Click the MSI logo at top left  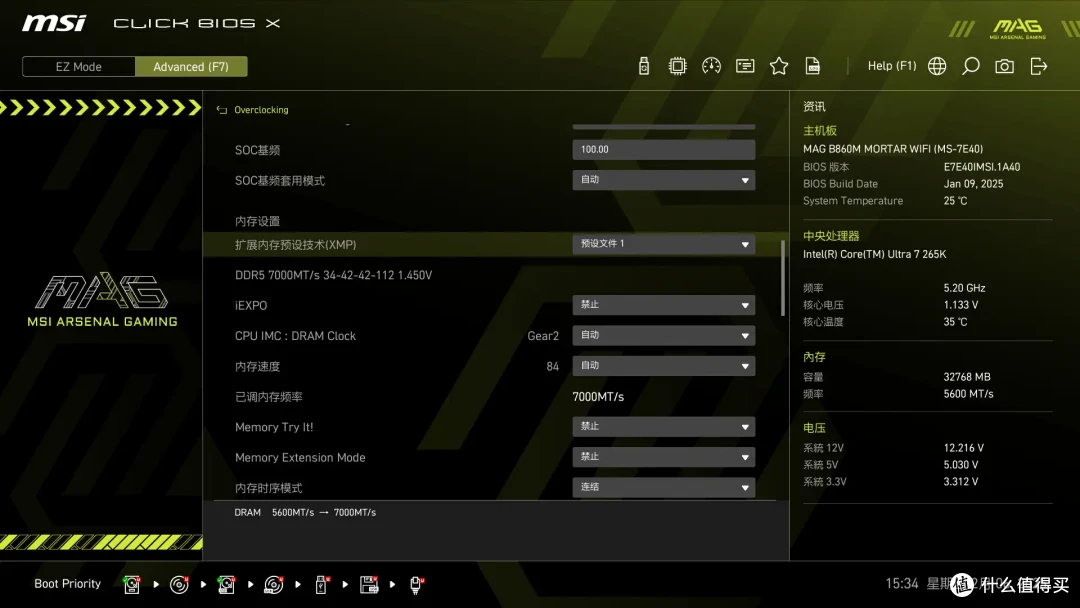pos(54,23)
